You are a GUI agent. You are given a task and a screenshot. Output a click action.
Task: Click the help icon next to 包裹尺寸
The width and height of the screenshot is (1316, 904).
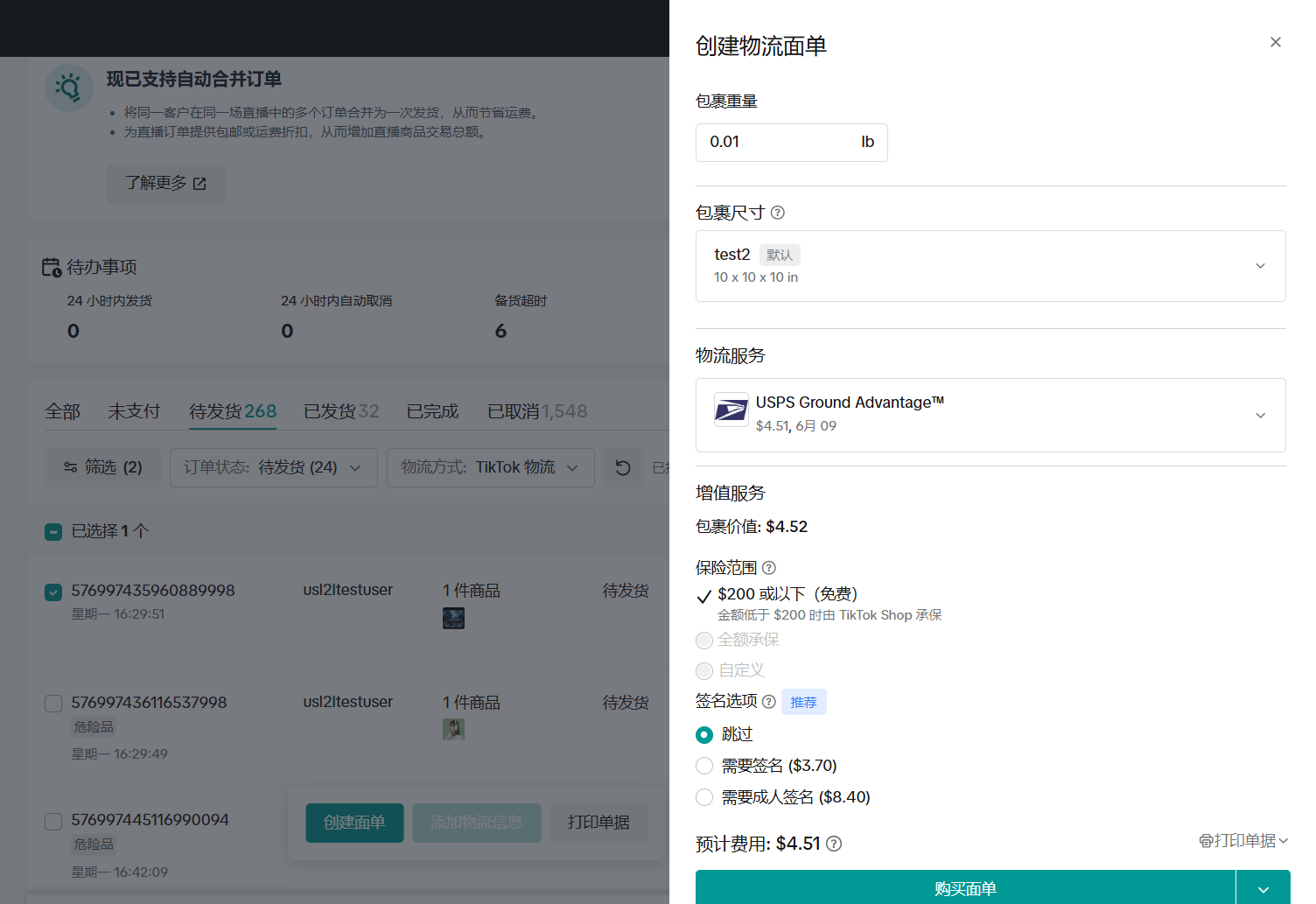click(777, 213)
